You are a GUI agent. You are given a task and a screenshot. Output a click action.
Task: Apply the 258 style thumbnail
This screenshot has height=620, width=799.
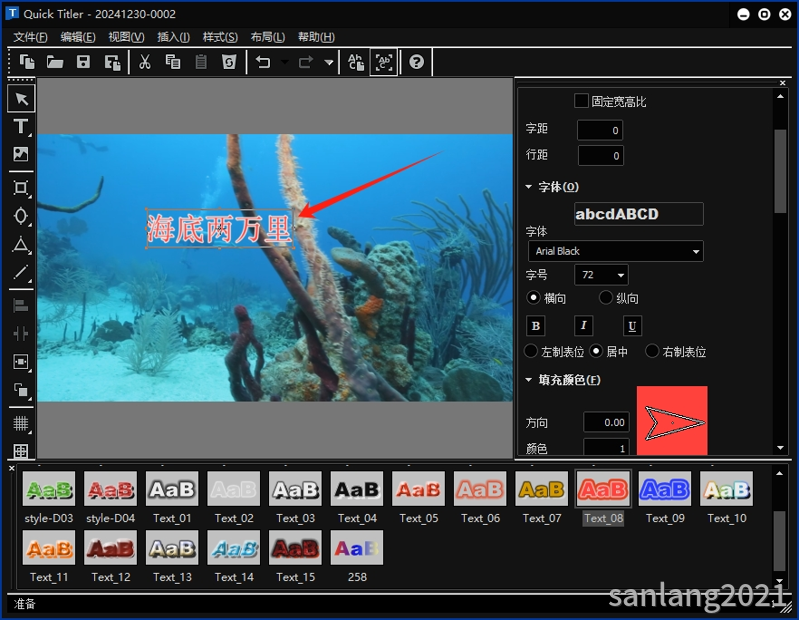[x=357, y=548]
